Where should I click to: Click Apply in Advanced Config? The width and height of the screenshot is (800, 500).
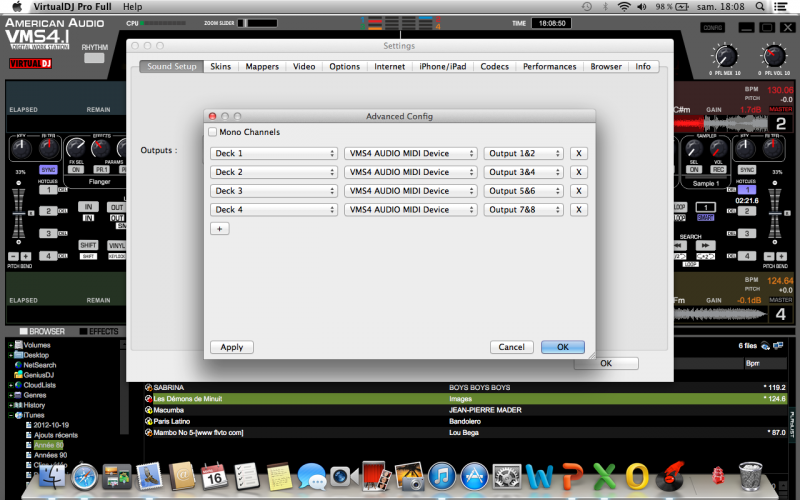coord(232,347)
